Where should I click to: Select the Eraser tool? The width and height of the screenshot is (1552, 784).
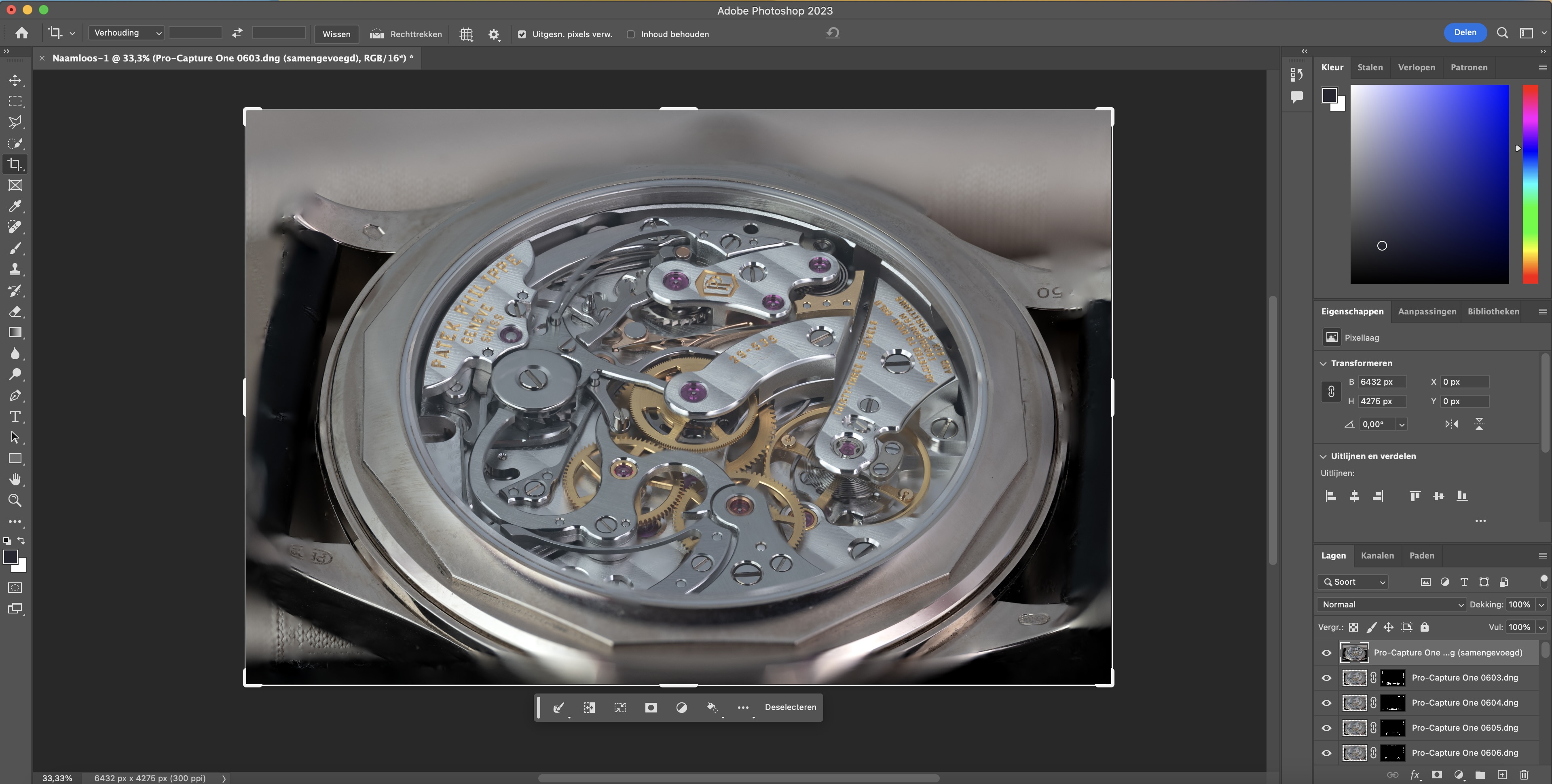15,311
